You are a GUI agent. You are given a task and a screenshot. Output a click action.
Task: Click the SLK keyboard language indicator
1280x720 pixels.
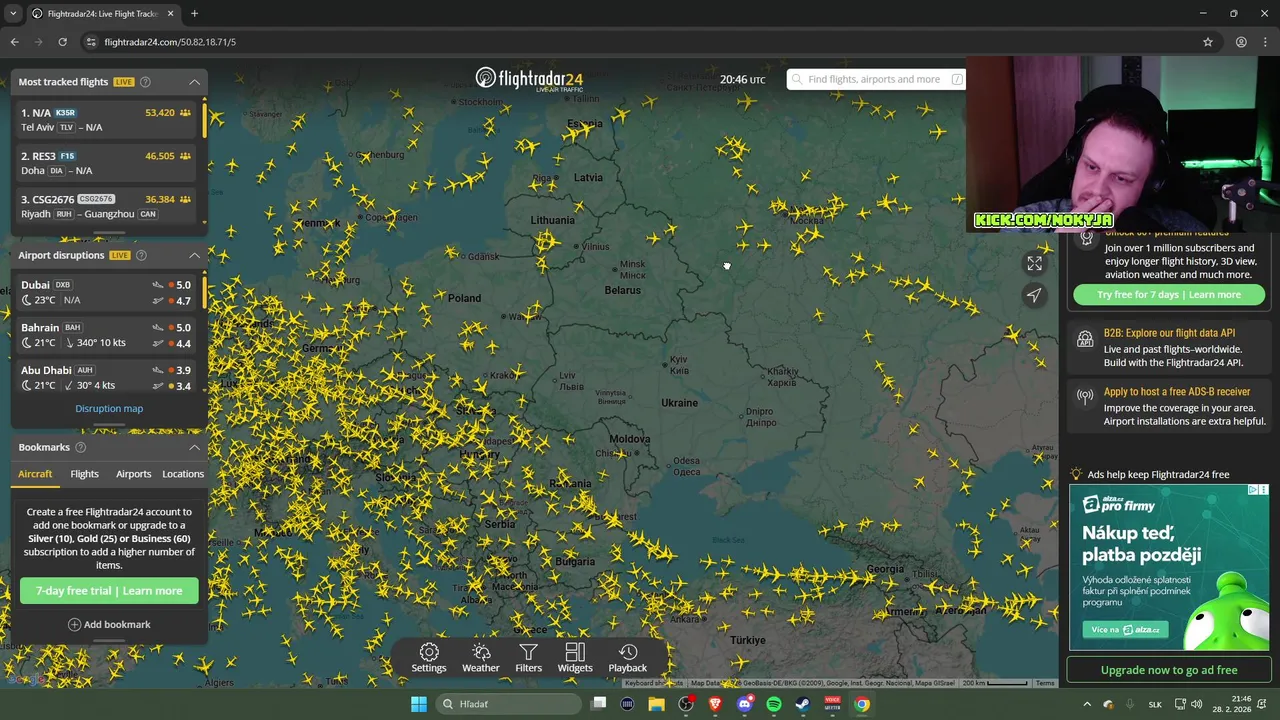[1155, 704]
